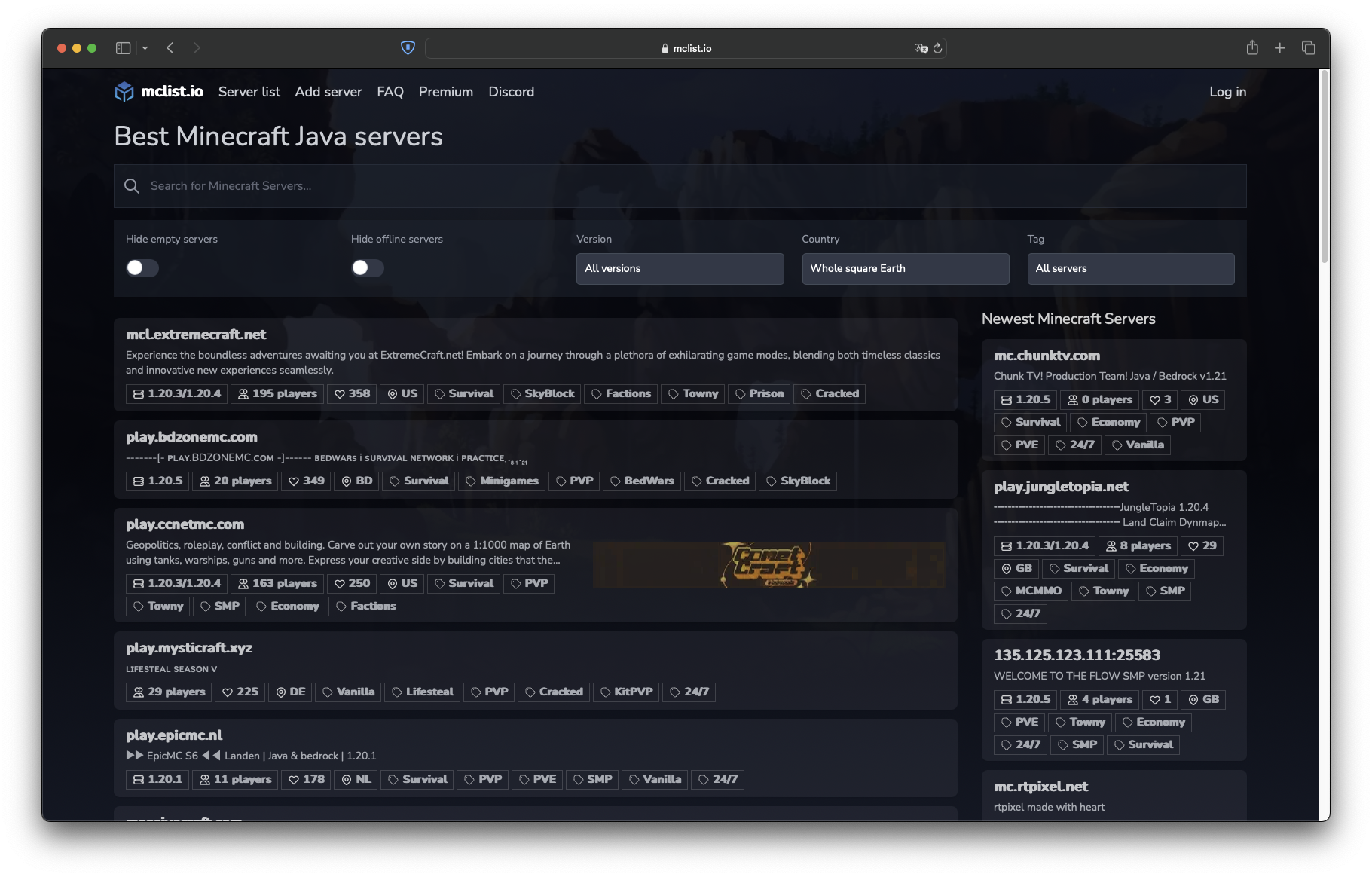This screenshot has height=877, width=1372.
Task: Open play.epicmc.nl server page
Action: coord(174,735)
